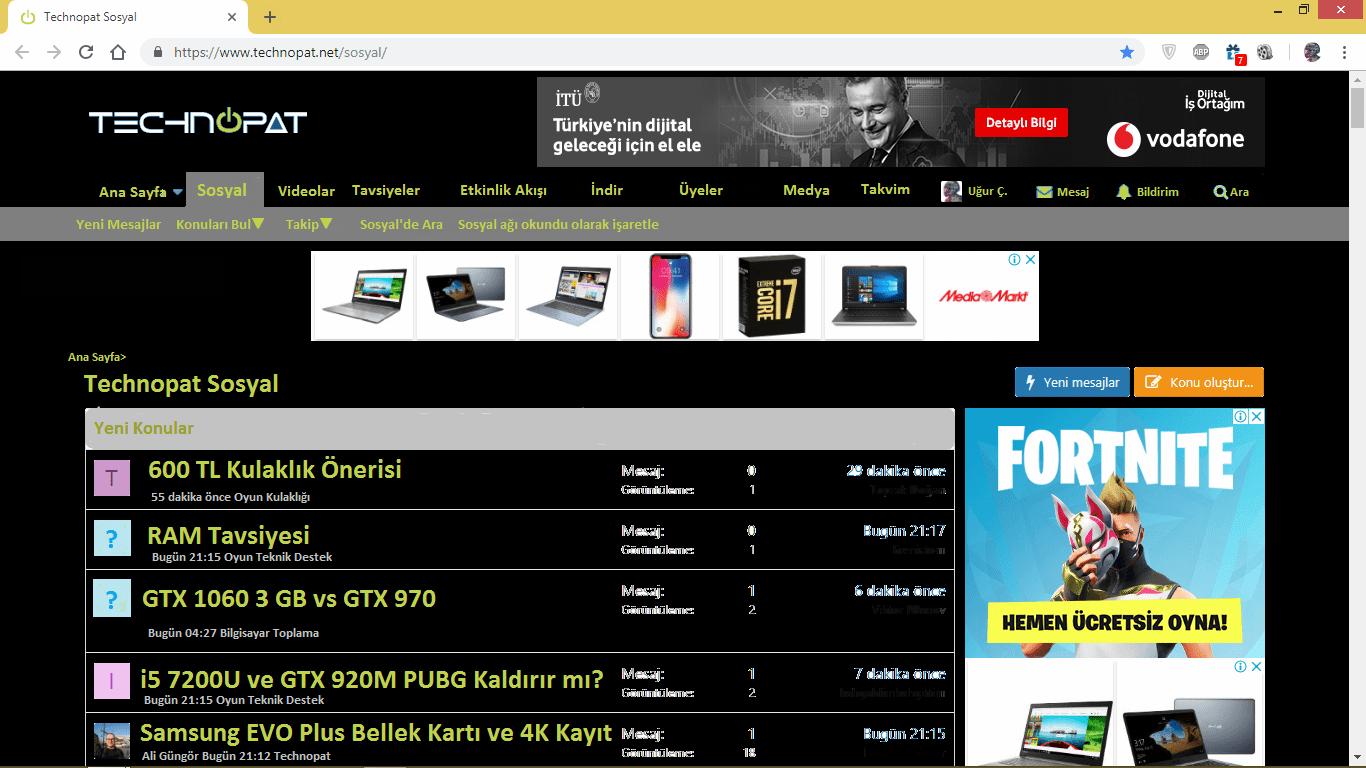Open the Takvim menu item
This screenshot has height=768, width=1366.
tap(885, 190)
